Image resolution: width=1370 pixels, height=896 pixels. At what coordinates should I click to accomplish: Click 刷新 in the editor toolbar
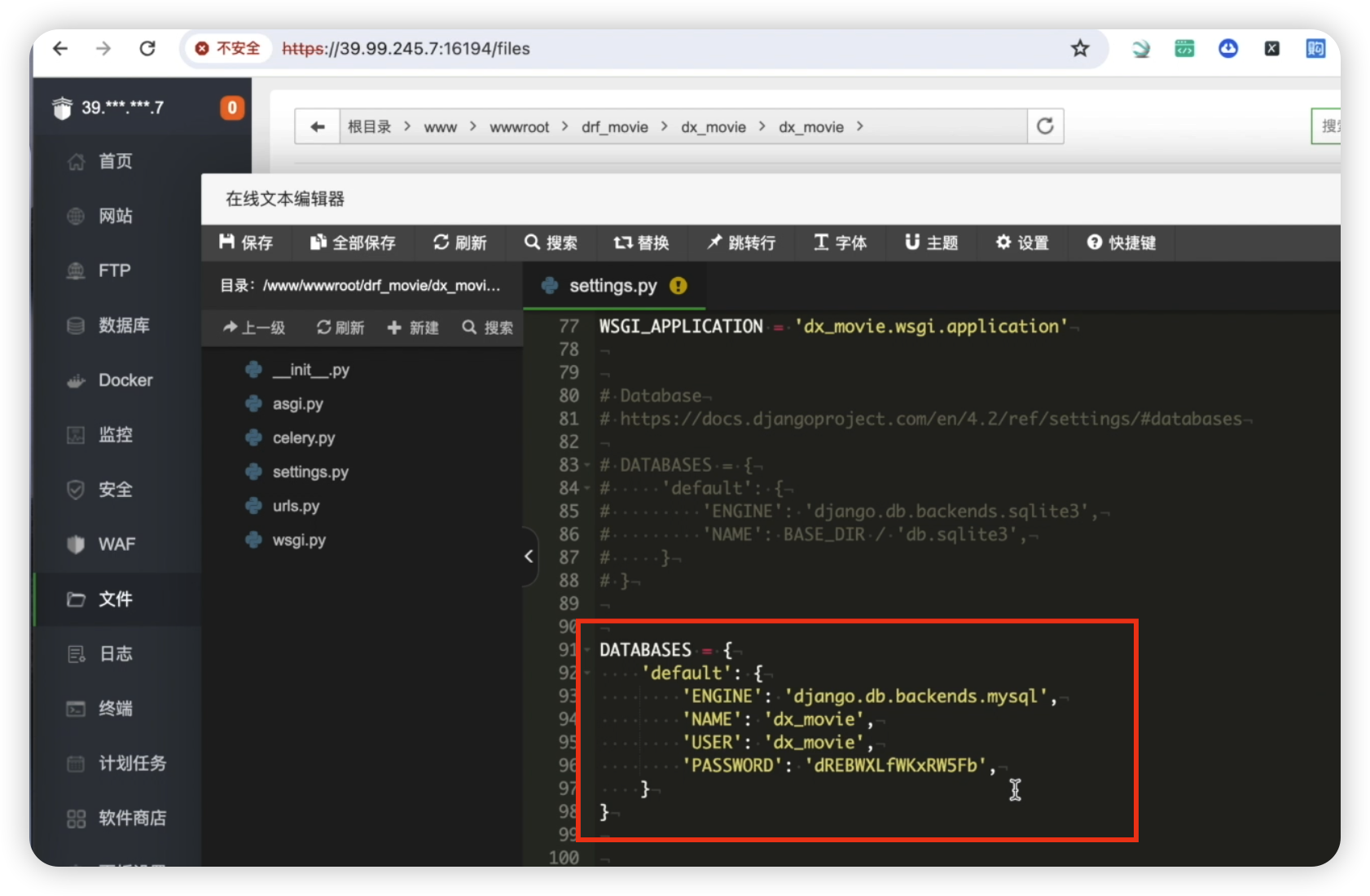[x=460, y=243]
